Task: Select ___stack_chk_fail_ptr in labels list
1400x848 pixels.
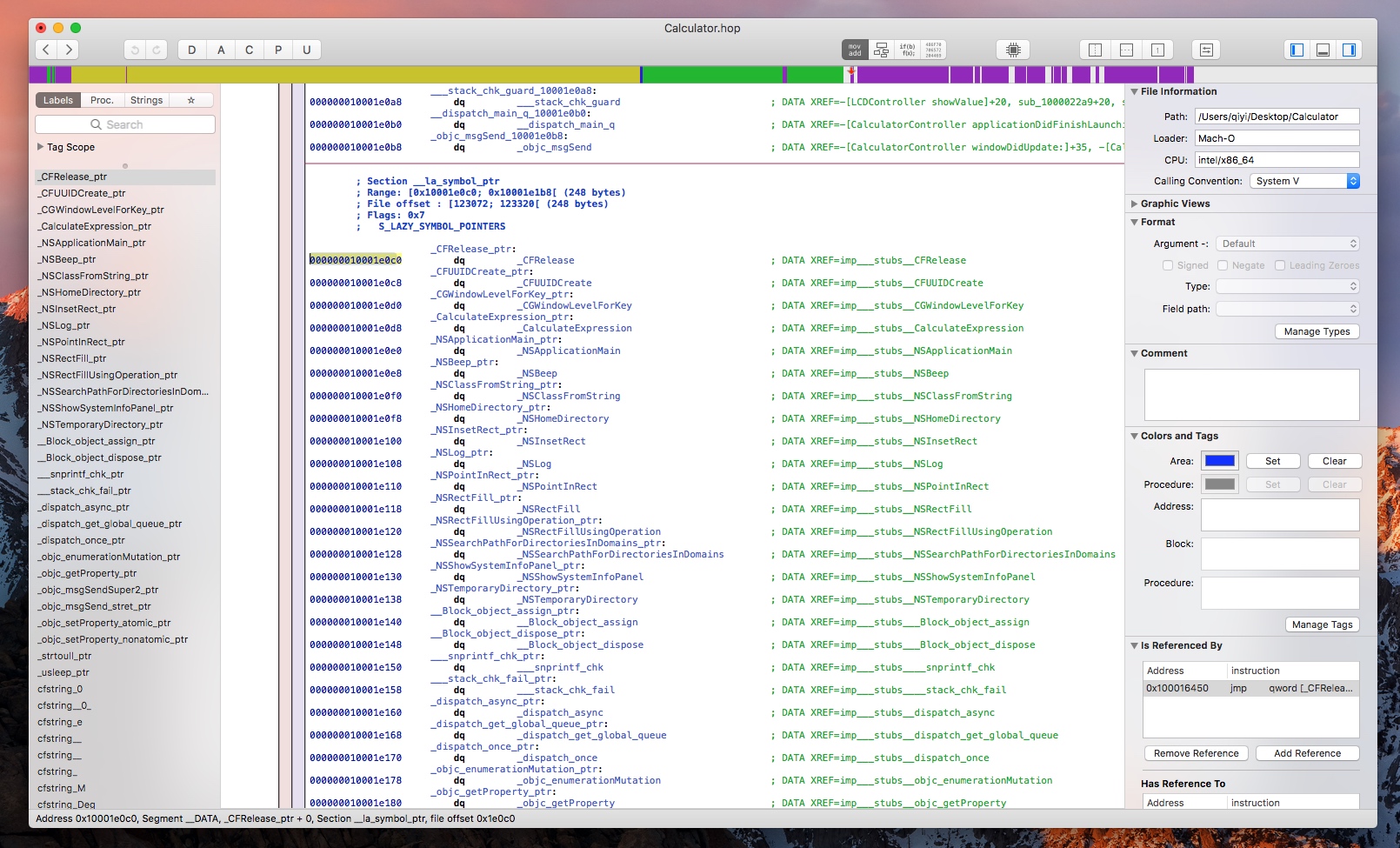Action: click(84, 491)
